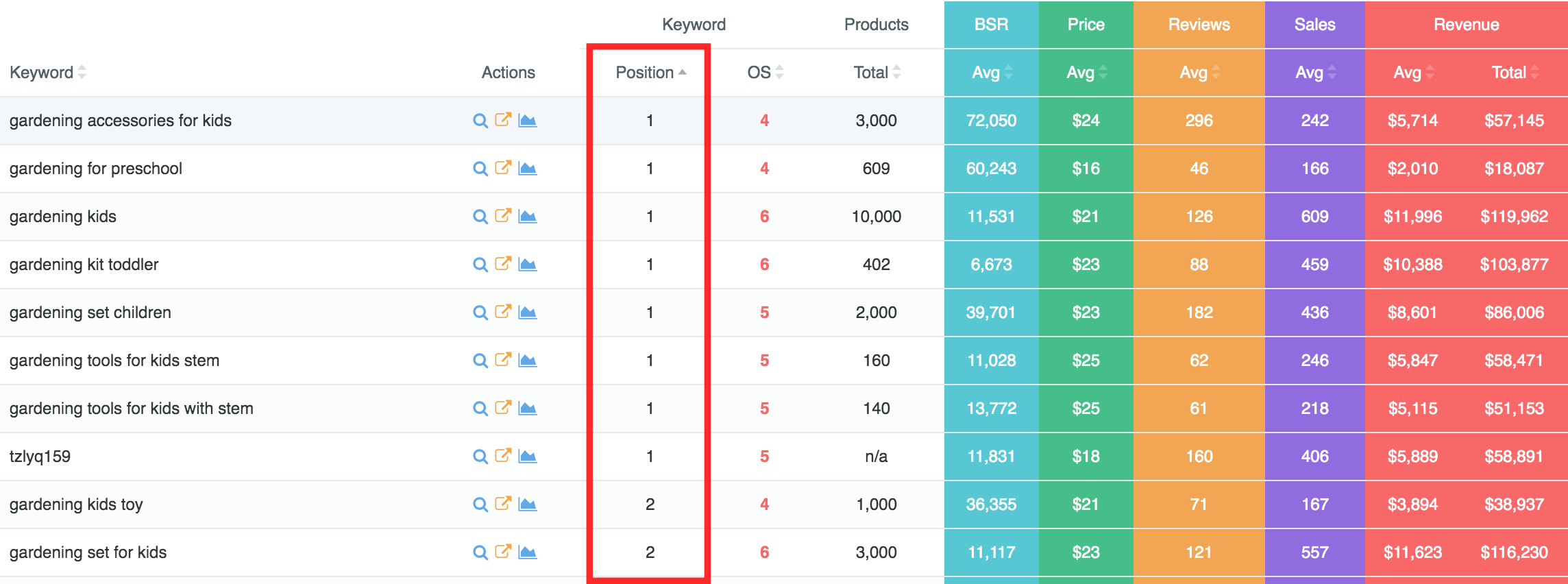Click revenue total $38,937
1568x584 pixels.
tap(1515, 504)
